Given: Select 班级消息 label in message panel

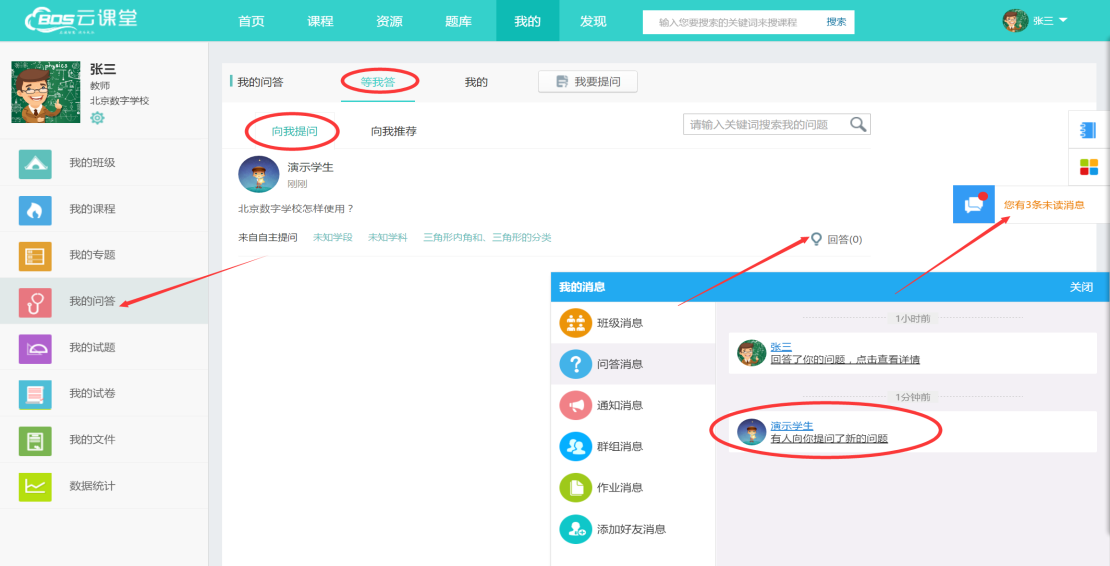Looking at the screenshot, I should (x=620, y=323).
